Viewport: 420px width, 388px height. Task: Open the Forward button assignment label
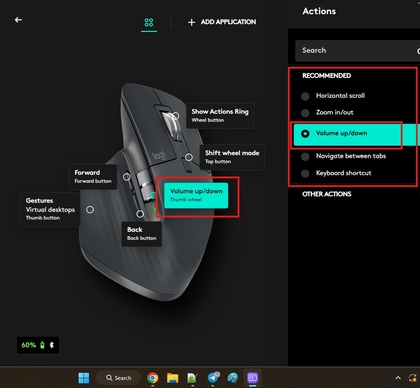click(93, 176)
